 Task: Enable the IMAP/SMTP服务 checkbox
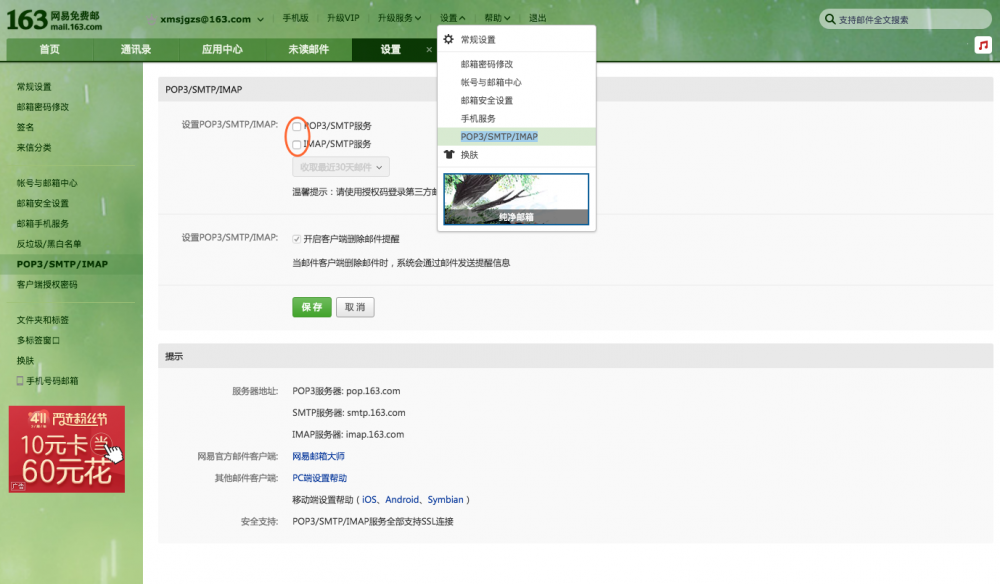(x=295, y=144)
